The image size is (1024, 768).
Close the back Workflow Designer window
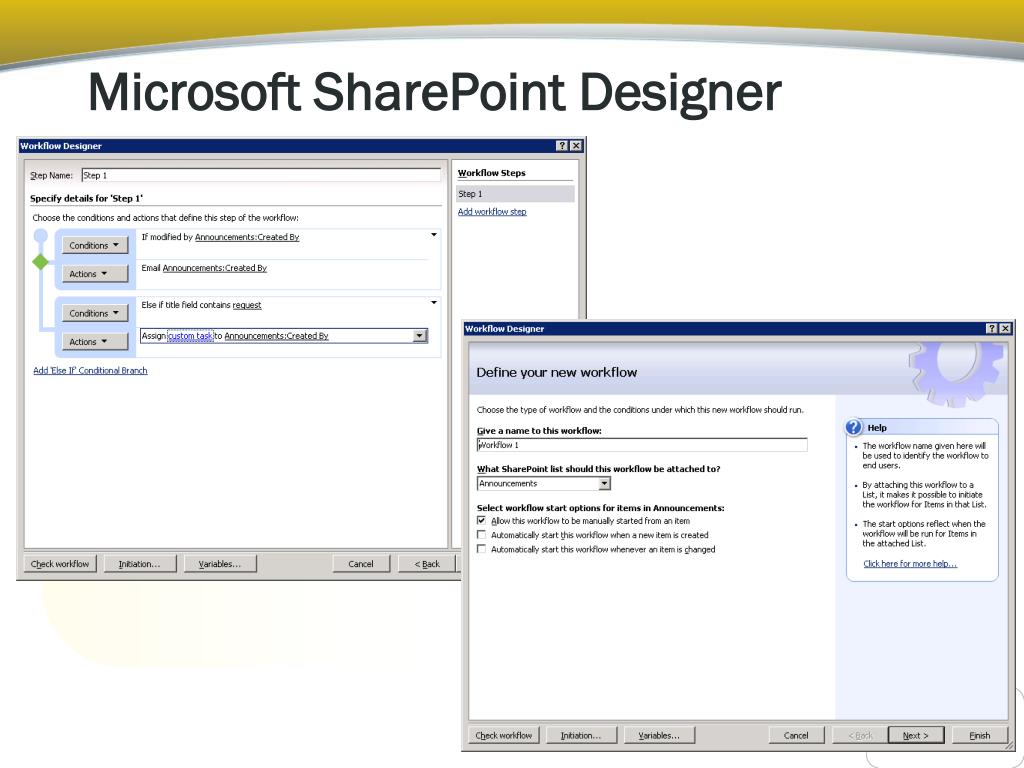[x=575, y=146]
